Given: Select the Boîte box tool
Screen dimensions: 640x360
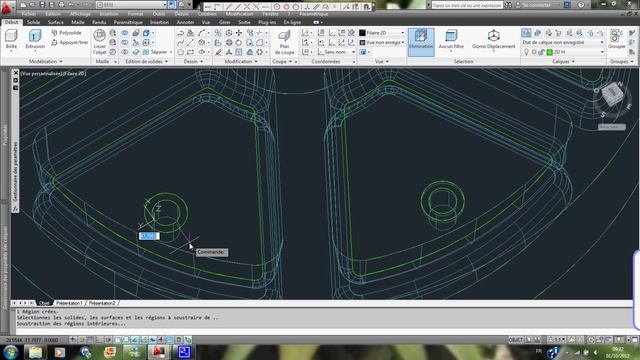Looking at the screenshot, I should click(11, 39).
